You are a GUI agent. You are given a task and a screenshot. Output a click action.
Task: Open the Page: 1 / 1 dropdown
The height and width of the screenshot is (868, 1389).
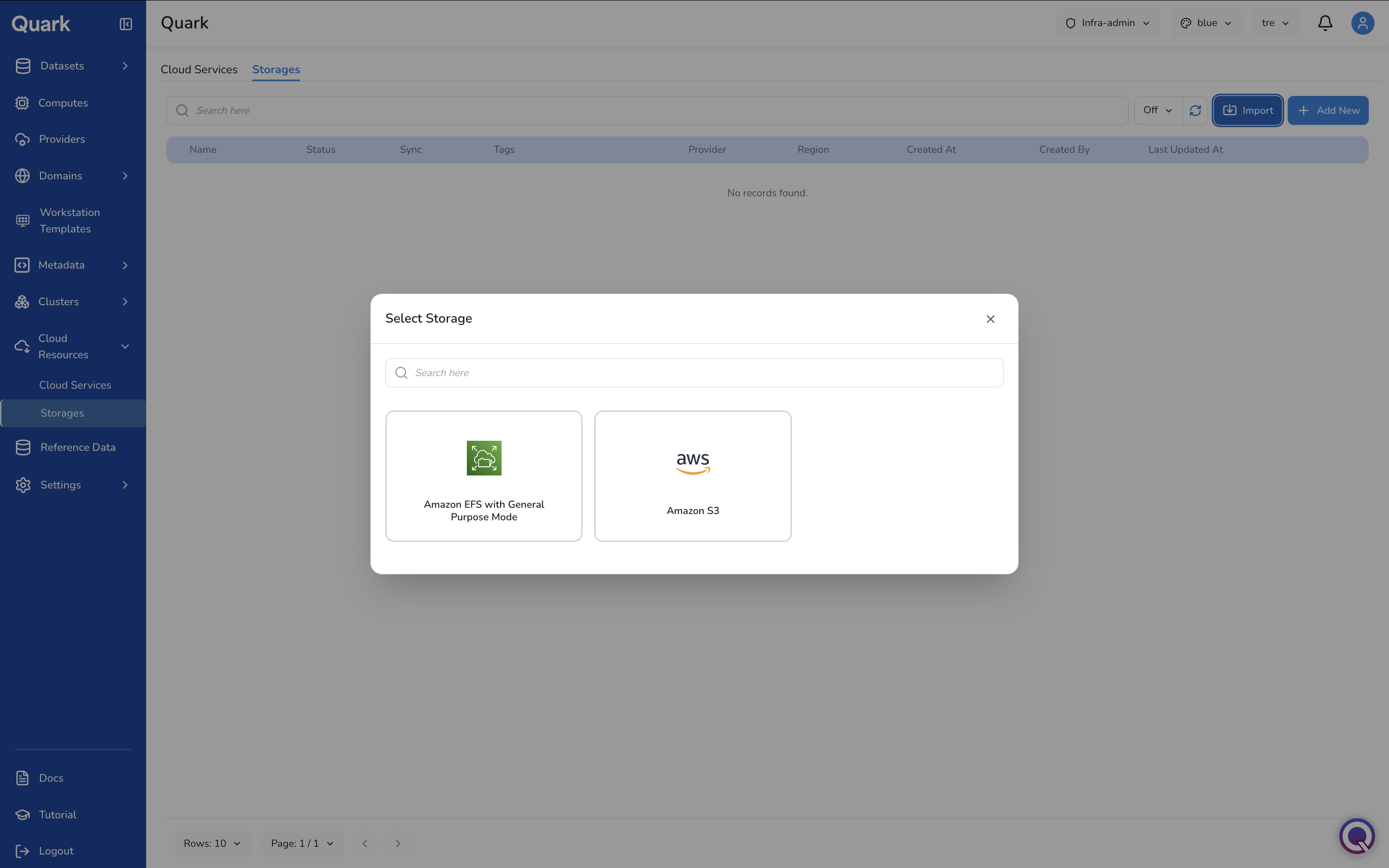click(x=302, y=843)
